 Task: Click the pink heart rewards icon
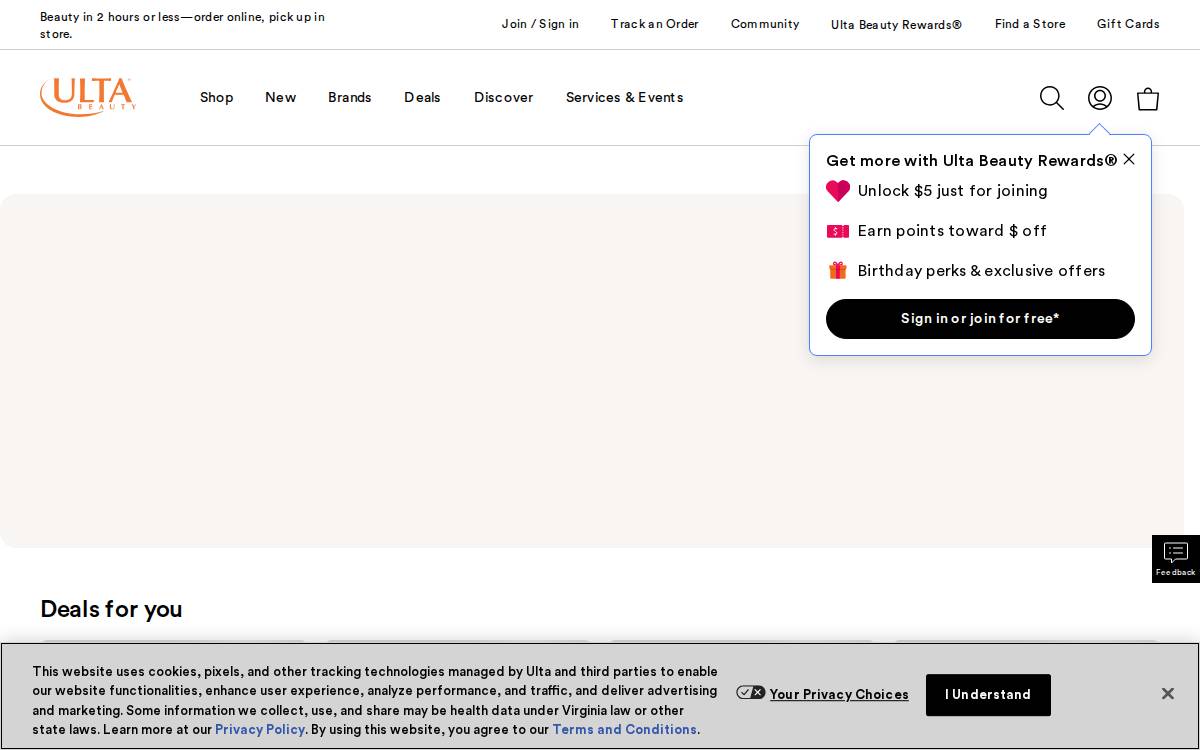[838, 191]
